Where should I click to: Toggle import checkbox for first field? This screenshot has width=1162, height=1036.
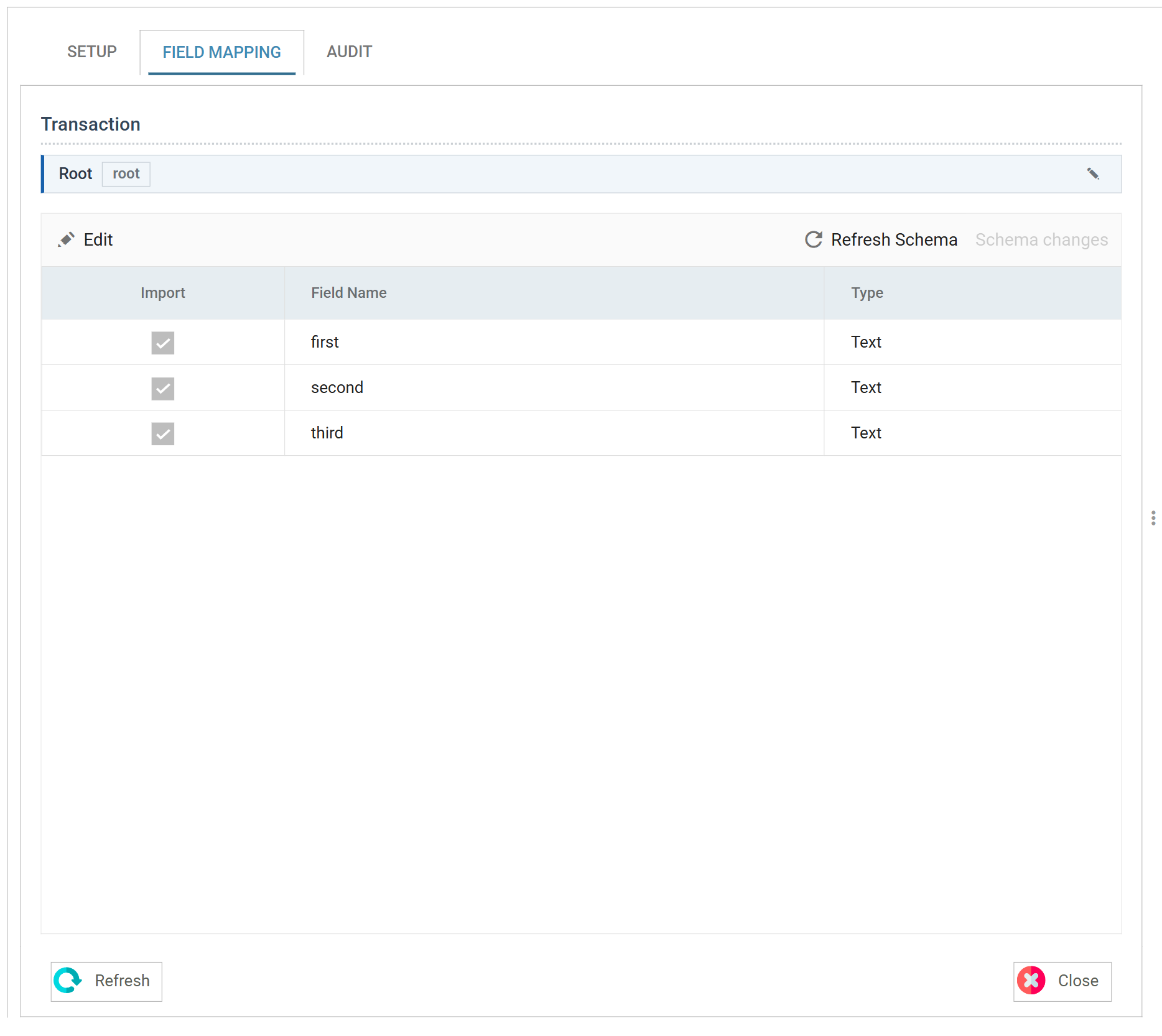click(163, 343)
